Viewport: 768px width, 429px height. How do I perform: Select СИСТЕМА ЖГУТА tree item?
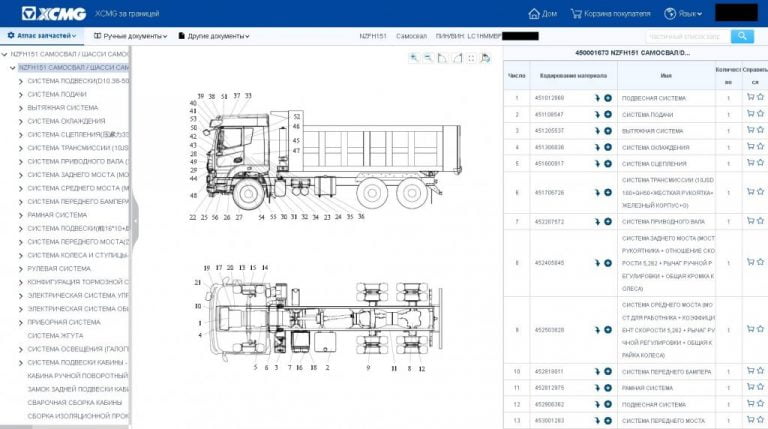point(55,335)
